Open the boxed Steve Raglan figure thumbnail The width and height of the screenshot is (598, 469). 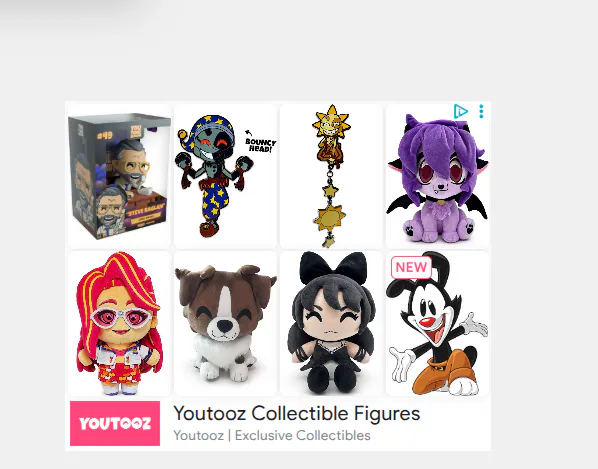(119, 176)
